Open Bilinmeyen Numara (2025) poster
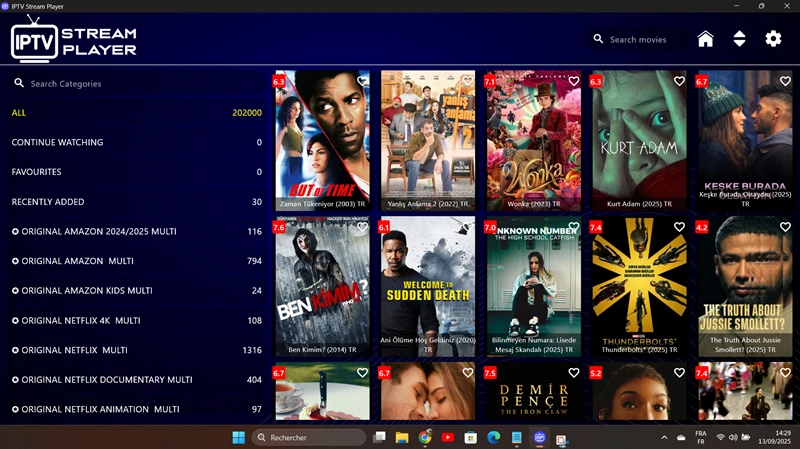Viewport: 800px width, 449px height. point(534,286)
